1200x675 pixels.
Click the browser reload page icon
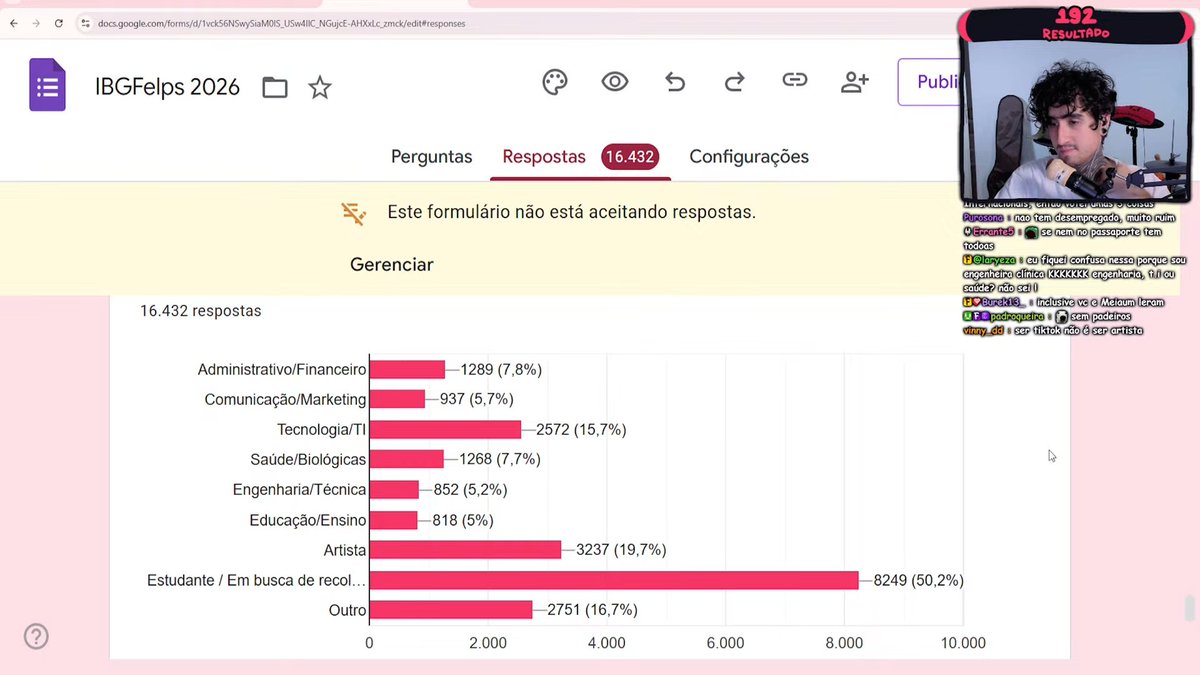(x=60, y=23)
